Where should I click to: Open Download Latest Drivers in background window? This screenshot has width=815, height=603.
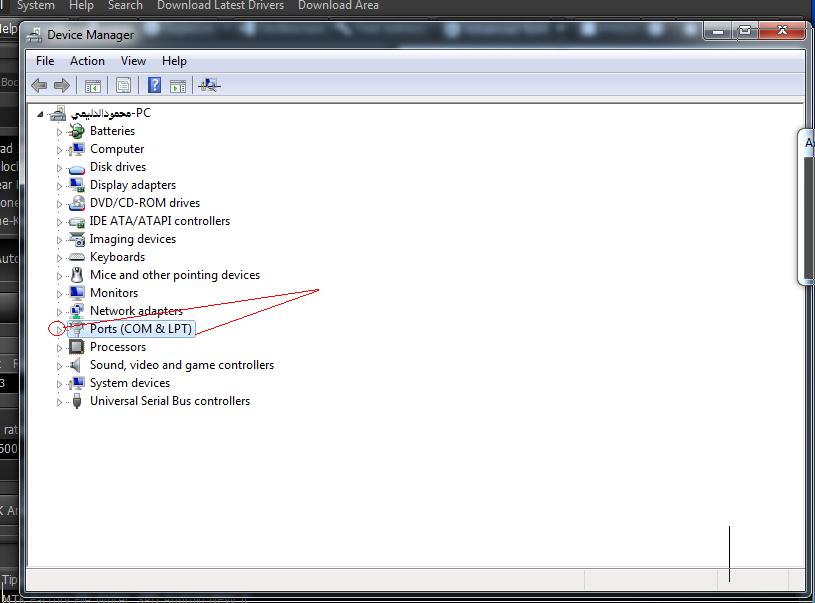point(220,5)
